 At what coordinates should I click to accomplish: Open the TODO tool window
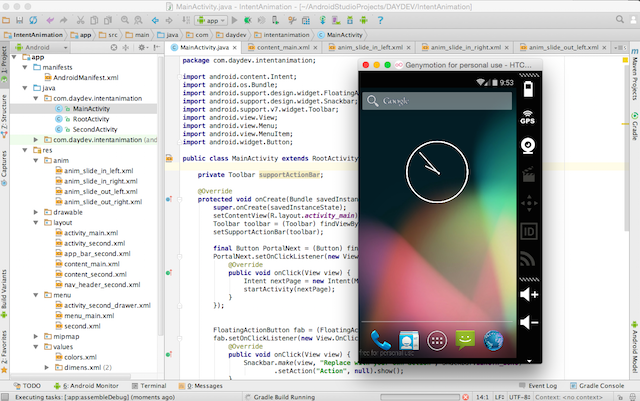(x=27, y=385)
